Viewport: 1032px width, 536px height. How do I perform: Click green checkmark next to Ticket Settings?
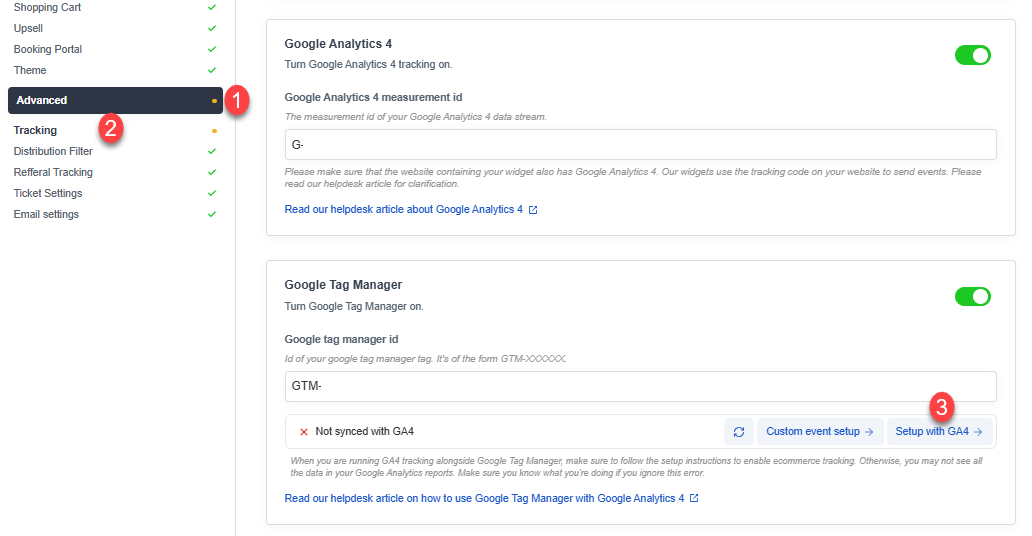coord(212,193)
